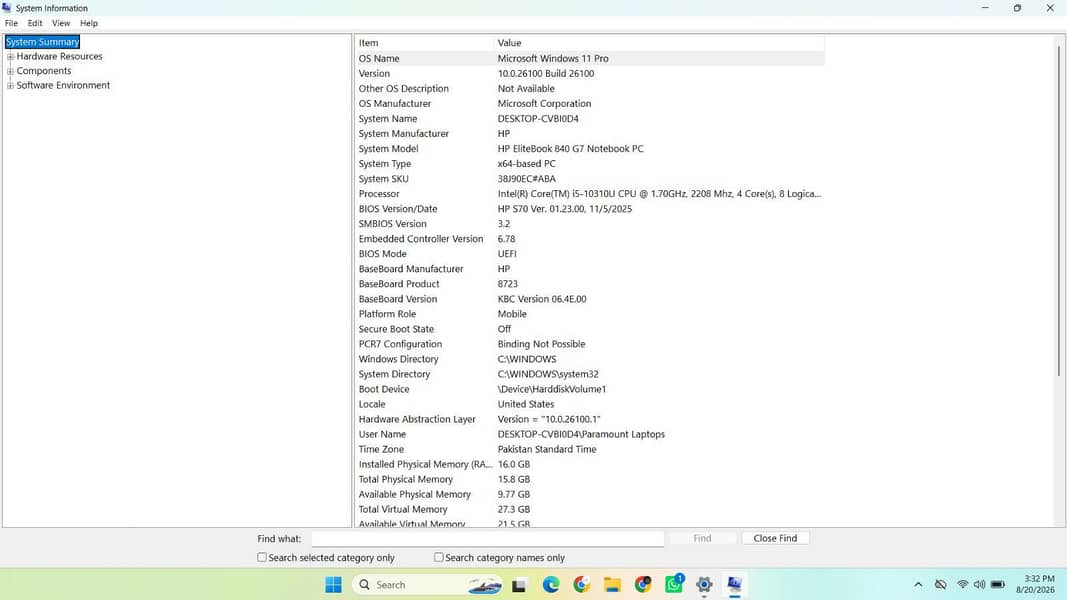Screen dimensions: 1067x600
Task: Click the Close Find button
Action: 775,538
